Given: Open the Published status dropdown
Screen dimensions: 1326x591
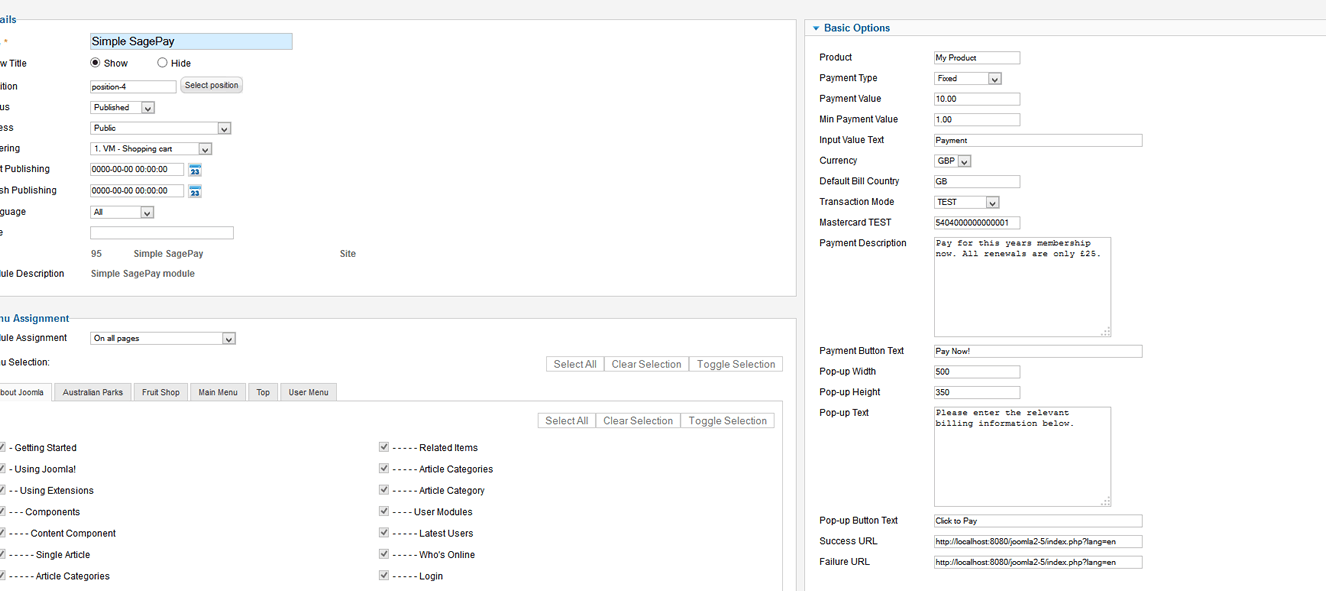Looking at the screenshot, I should 122,107.
